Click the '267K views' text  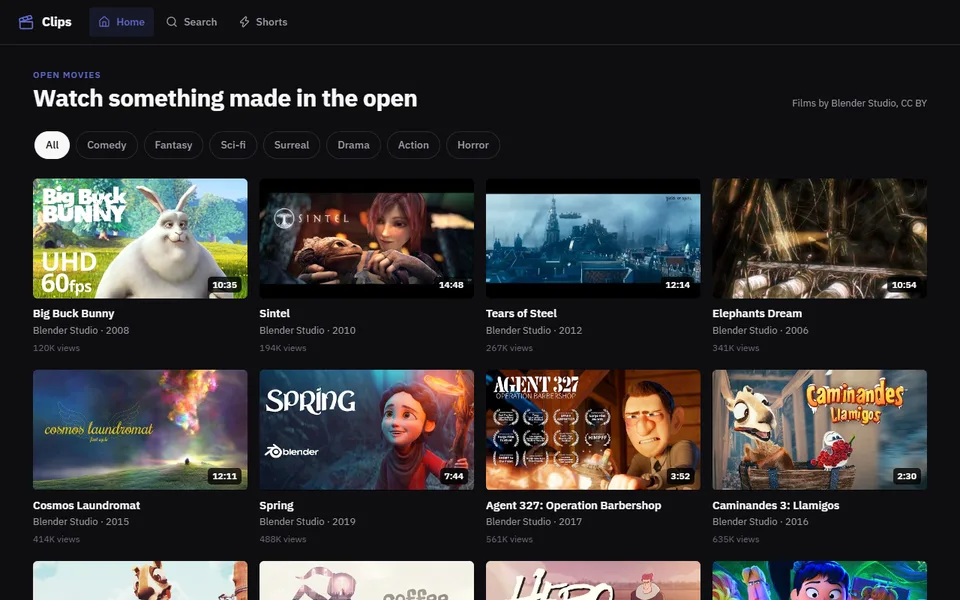coord(509,348)
